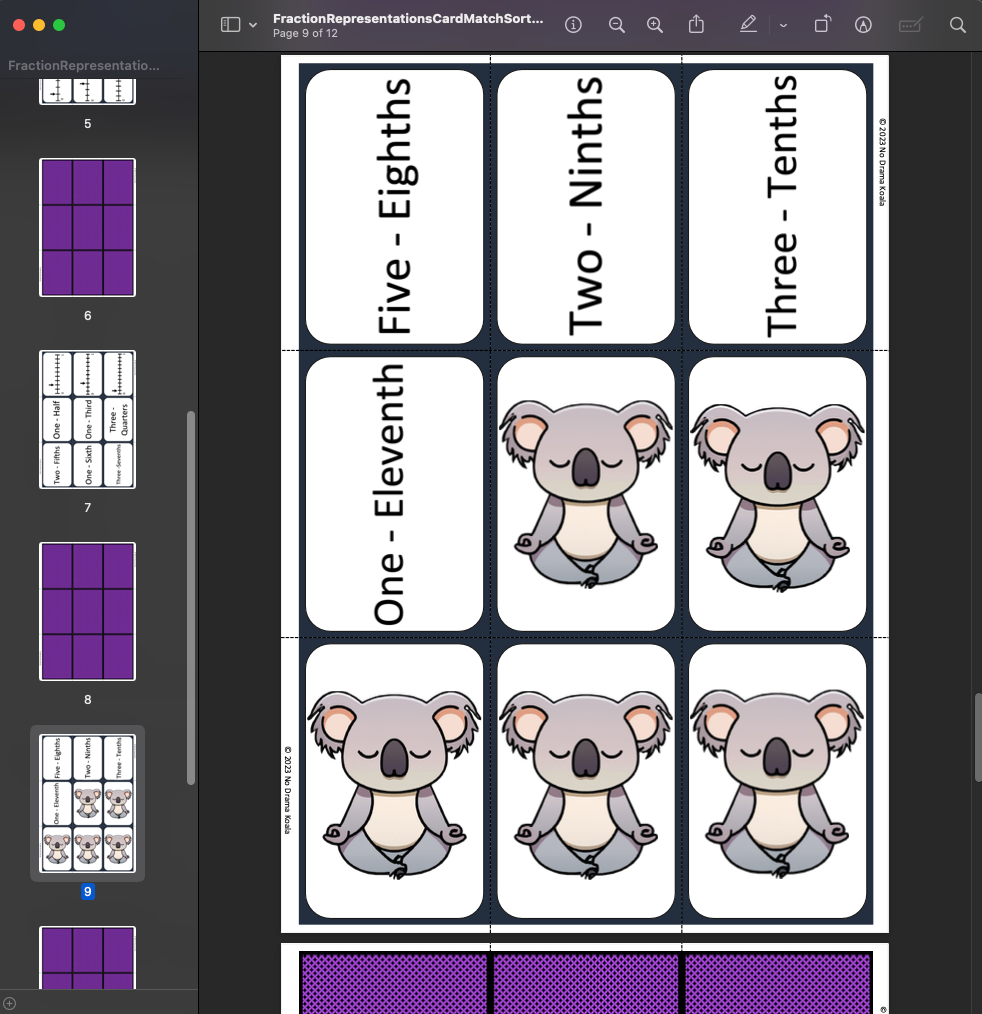Expand the highlight color dropdown arrow
982x1014 pixels.
click(x=783, y=24)
